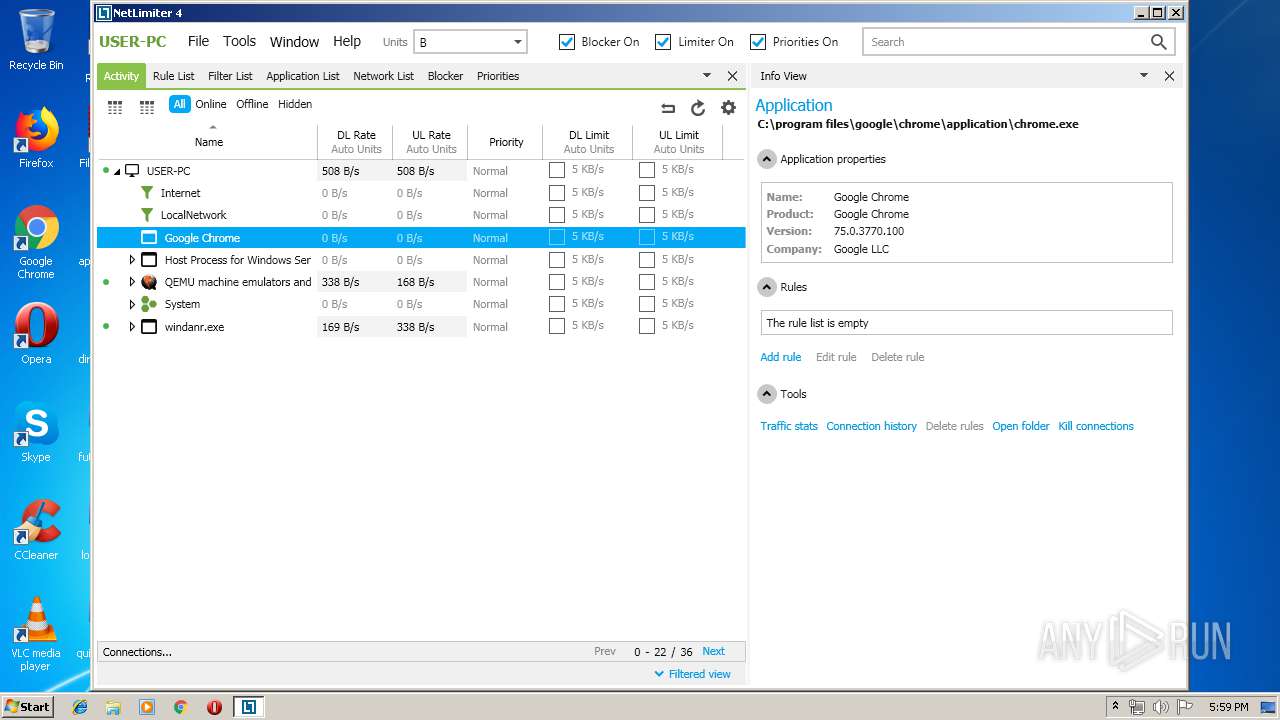Close the Activity panel
The image size is (1280, 720).
[x=732, y=76]
